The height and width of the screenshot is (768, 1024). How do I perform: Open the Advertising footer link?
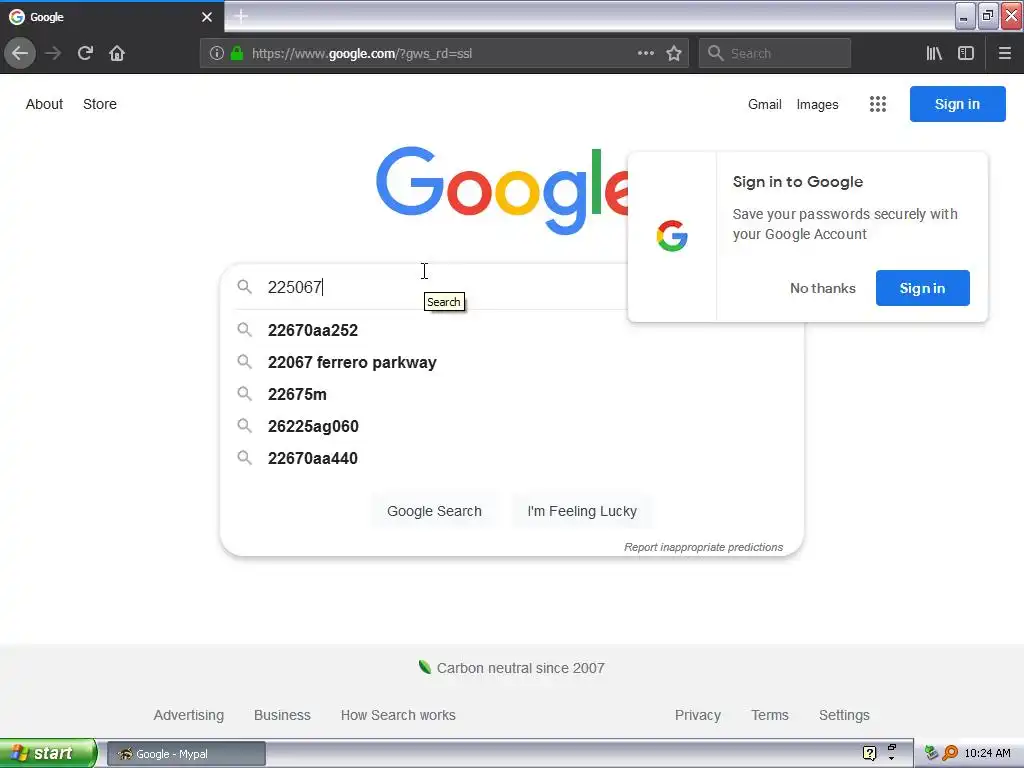(189, 715)
